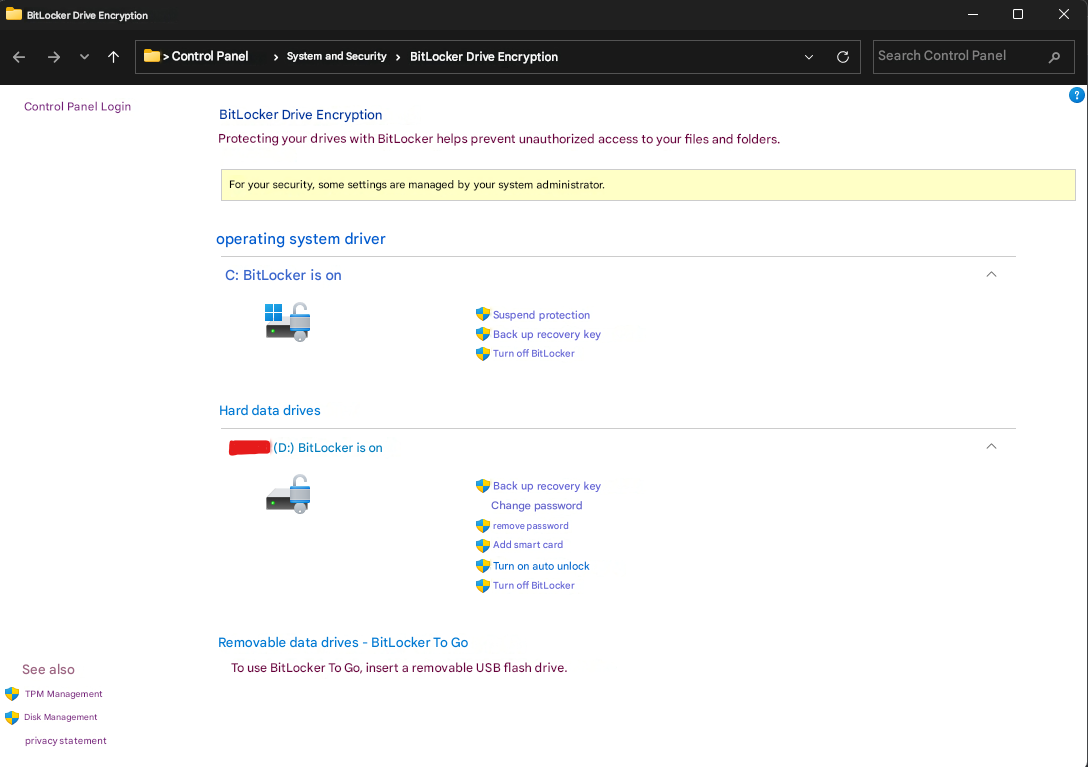Image resolution: width=1088 pixels, height=767 pixels.
Task: Open recent locations chevron beside forward arrow
Action: point(84,56)
